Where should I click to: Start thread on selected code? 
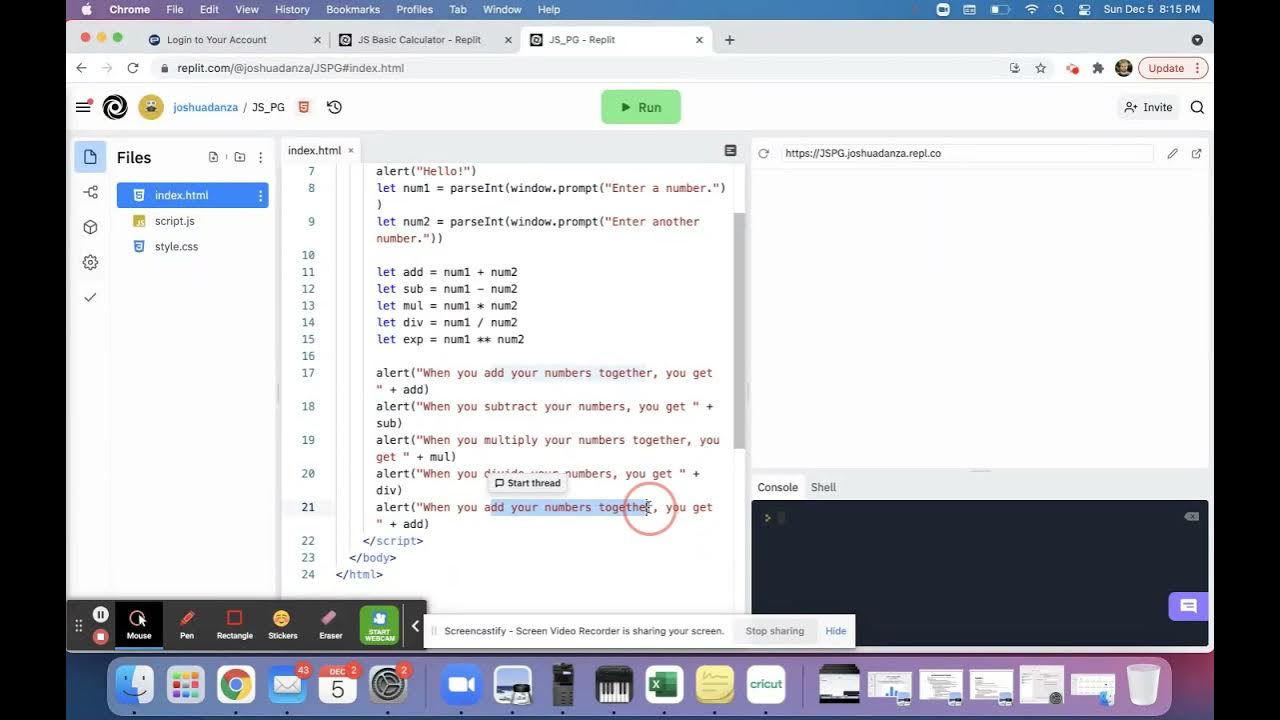527,483
